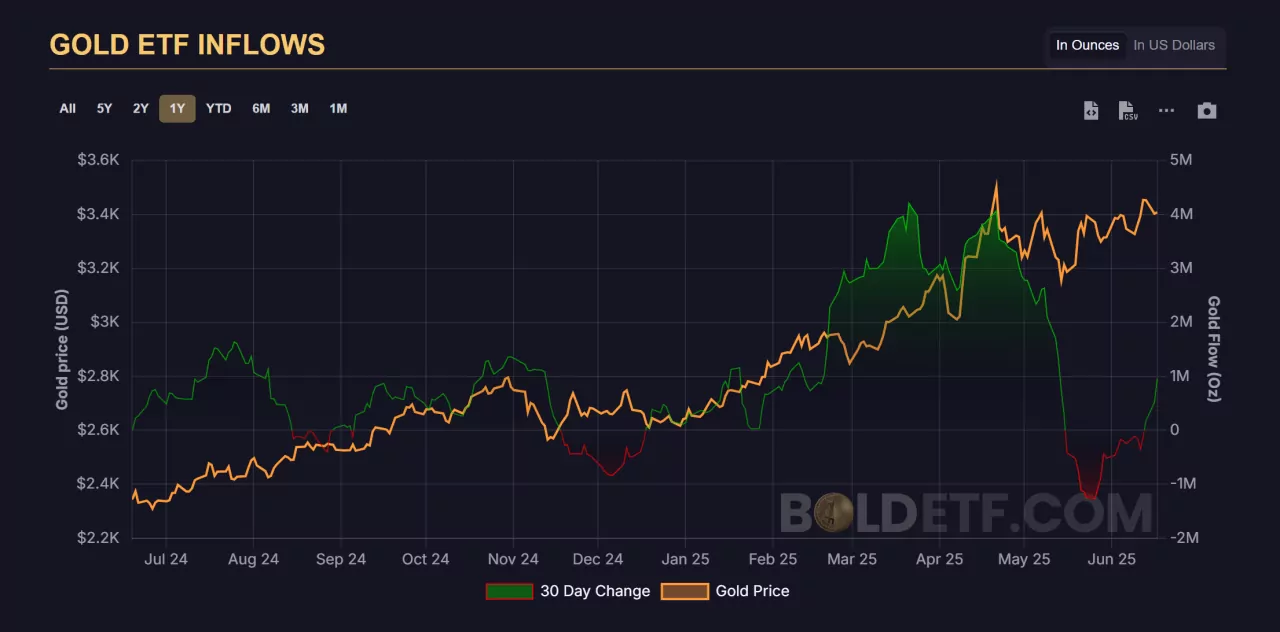Click the CSV document icon
The width and height of the screenshot is (1280, 632).
point(1128,110)
